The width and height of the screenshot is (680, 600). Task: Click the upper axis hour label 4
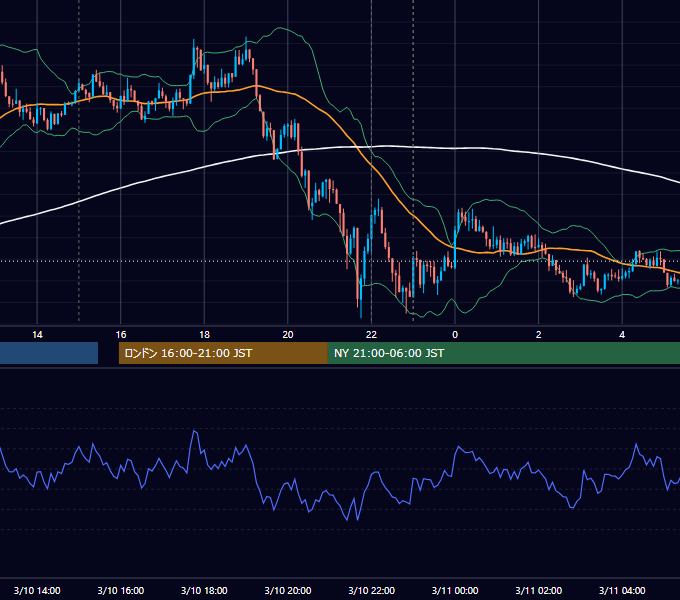tap(622, 335)
